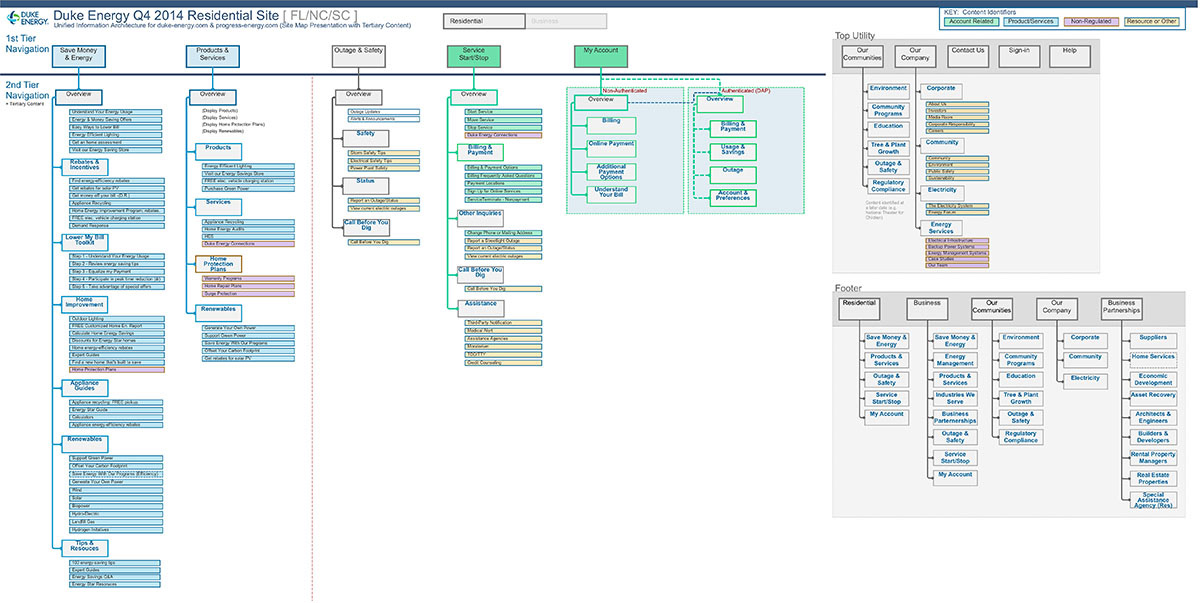Select Home Improvement section box
The height and width of the screenshot is (603, 1200).
pyautogui.click(x=84, y=305)
